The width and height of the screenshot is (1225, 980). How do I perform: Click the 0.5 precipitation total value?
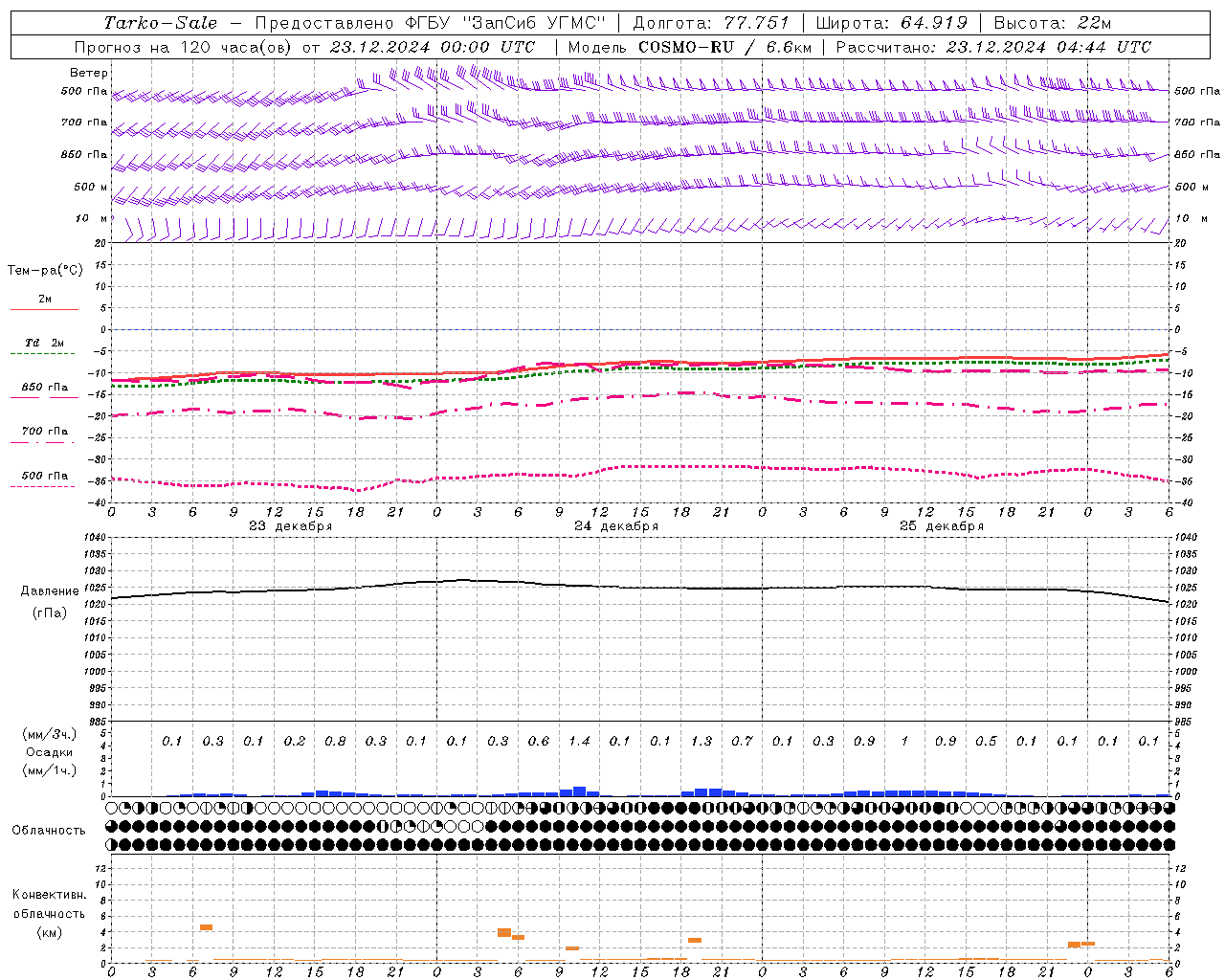tap(986, 741)
